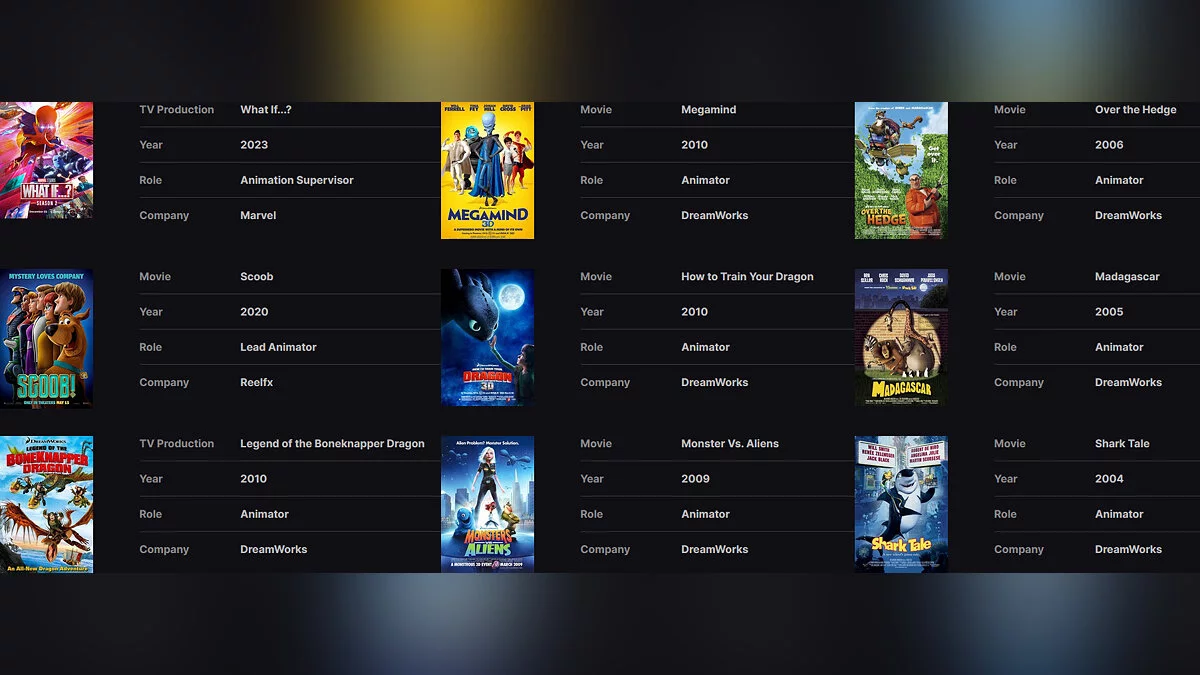Click the "How to Train Your Dragon" title text
Screen dimensions: 1200x675
(747, 277)
